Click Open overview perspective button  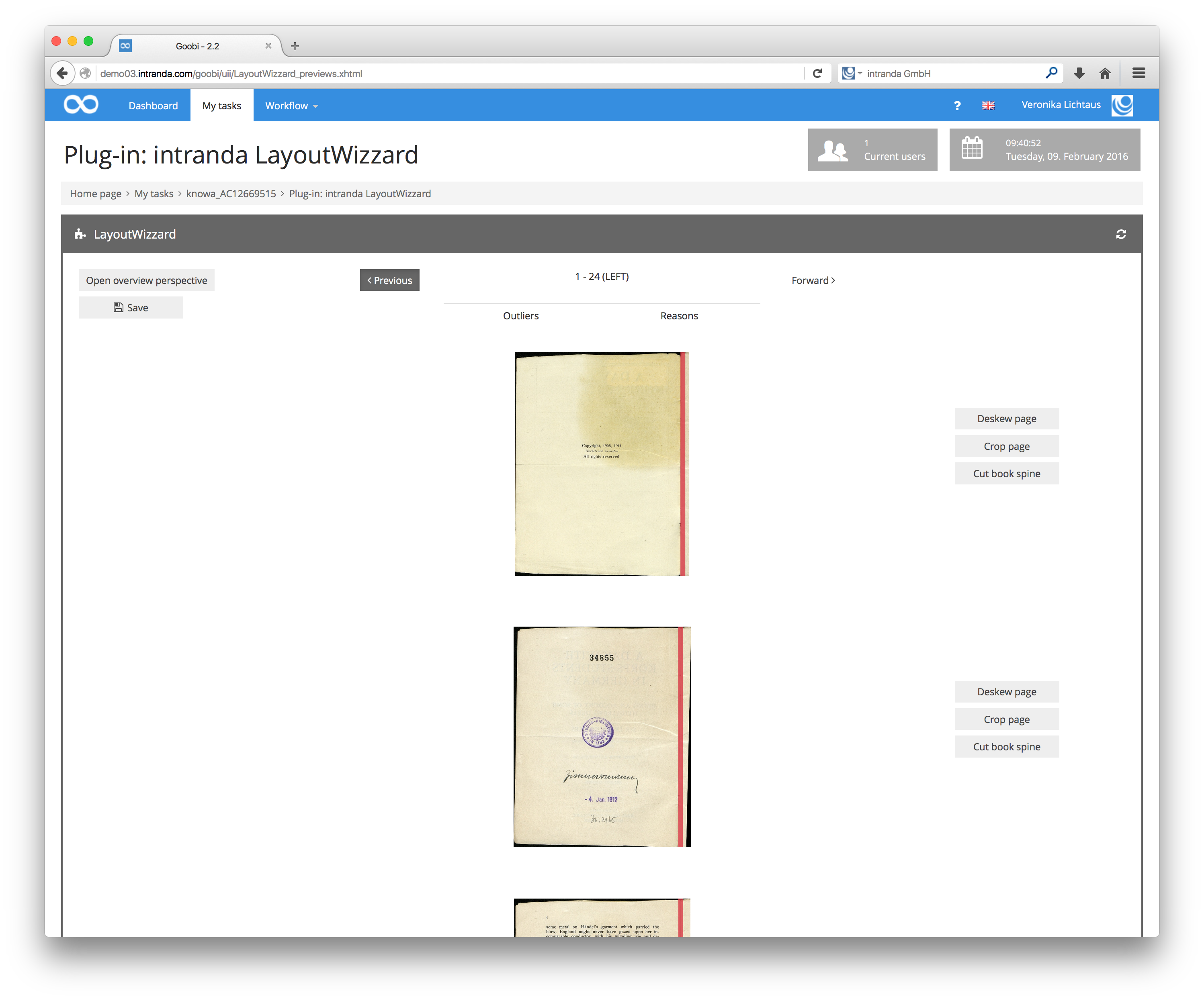click(146, 280)
